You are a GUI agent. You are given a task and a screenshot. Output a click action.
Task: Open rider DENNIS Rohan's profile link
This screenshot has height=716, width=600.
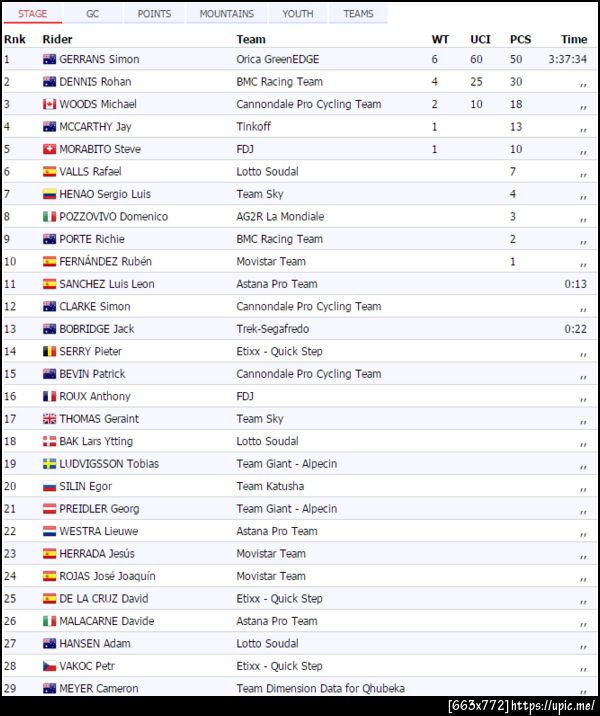(95, 82)
